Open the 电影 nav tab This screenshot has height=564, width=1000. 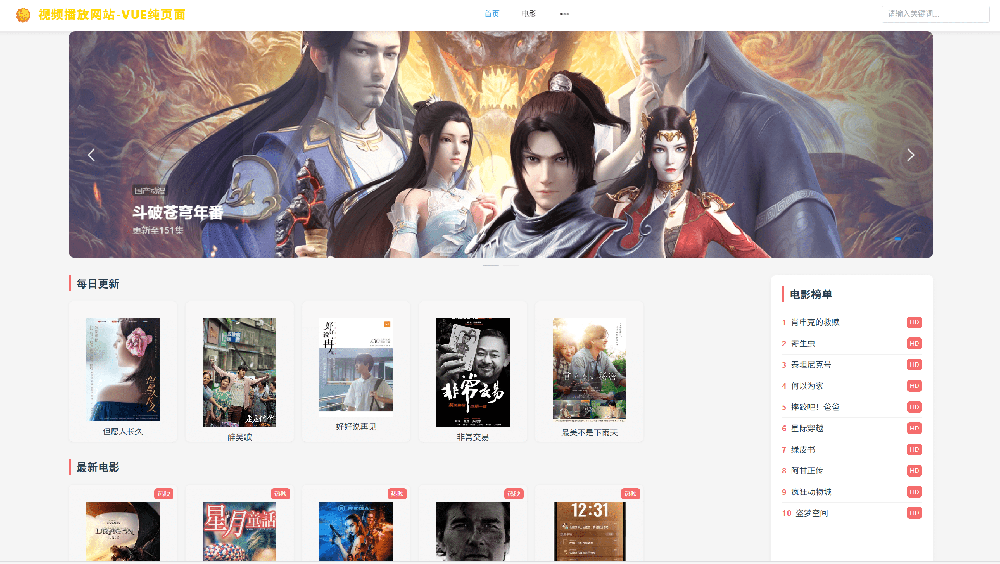(529, 13)
